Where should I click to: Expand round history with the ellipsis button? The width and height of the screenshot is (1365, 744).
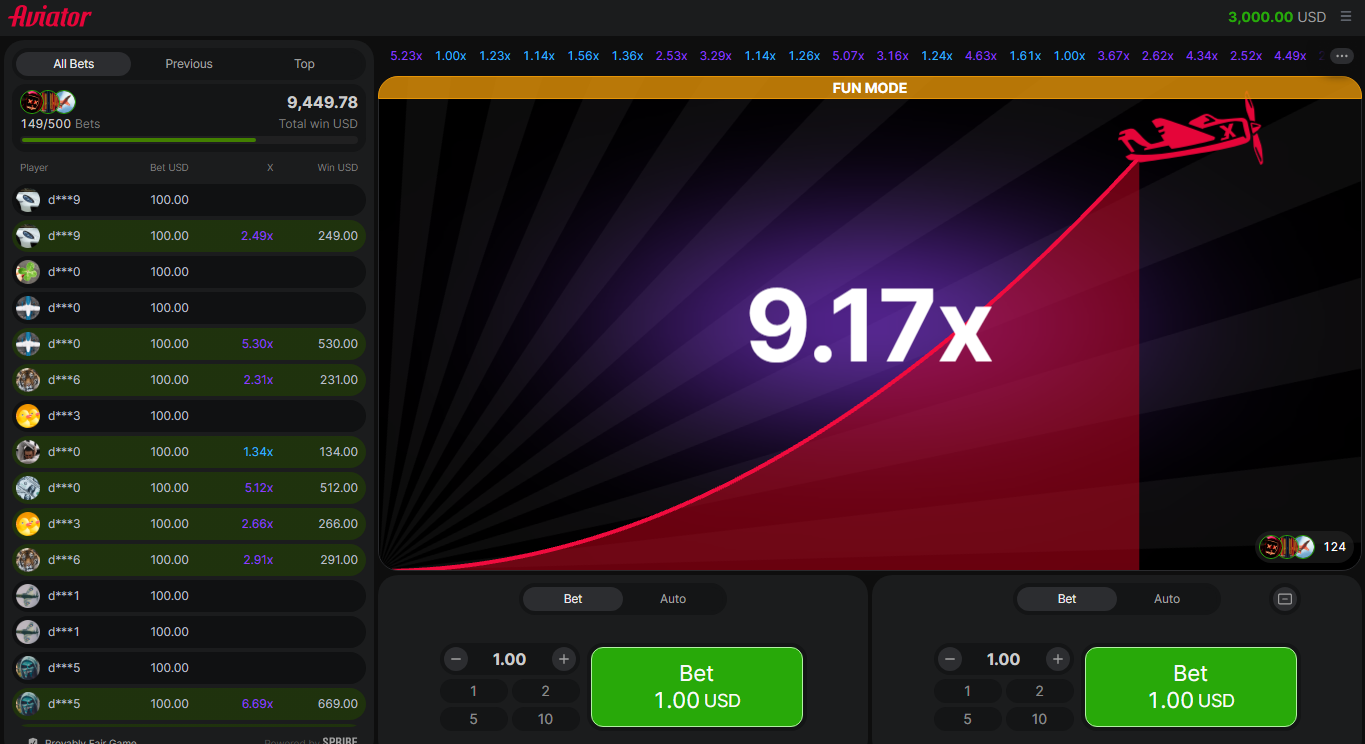coord(1341,56)
